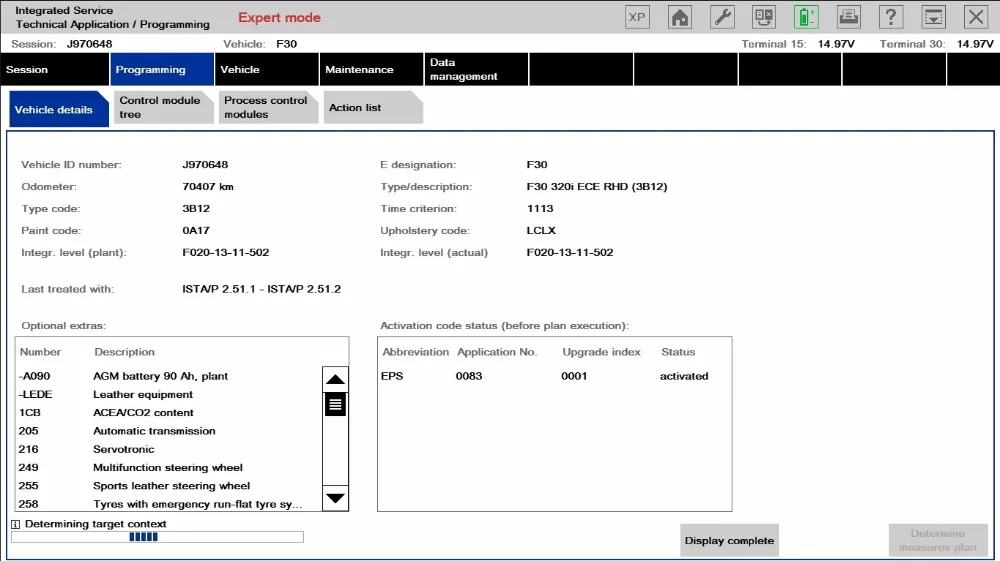The height and width of the screenshot is (561, 1000).
Task: Click the Determine measures plan button
Action: pyautogui.click(x=938, y=541)
